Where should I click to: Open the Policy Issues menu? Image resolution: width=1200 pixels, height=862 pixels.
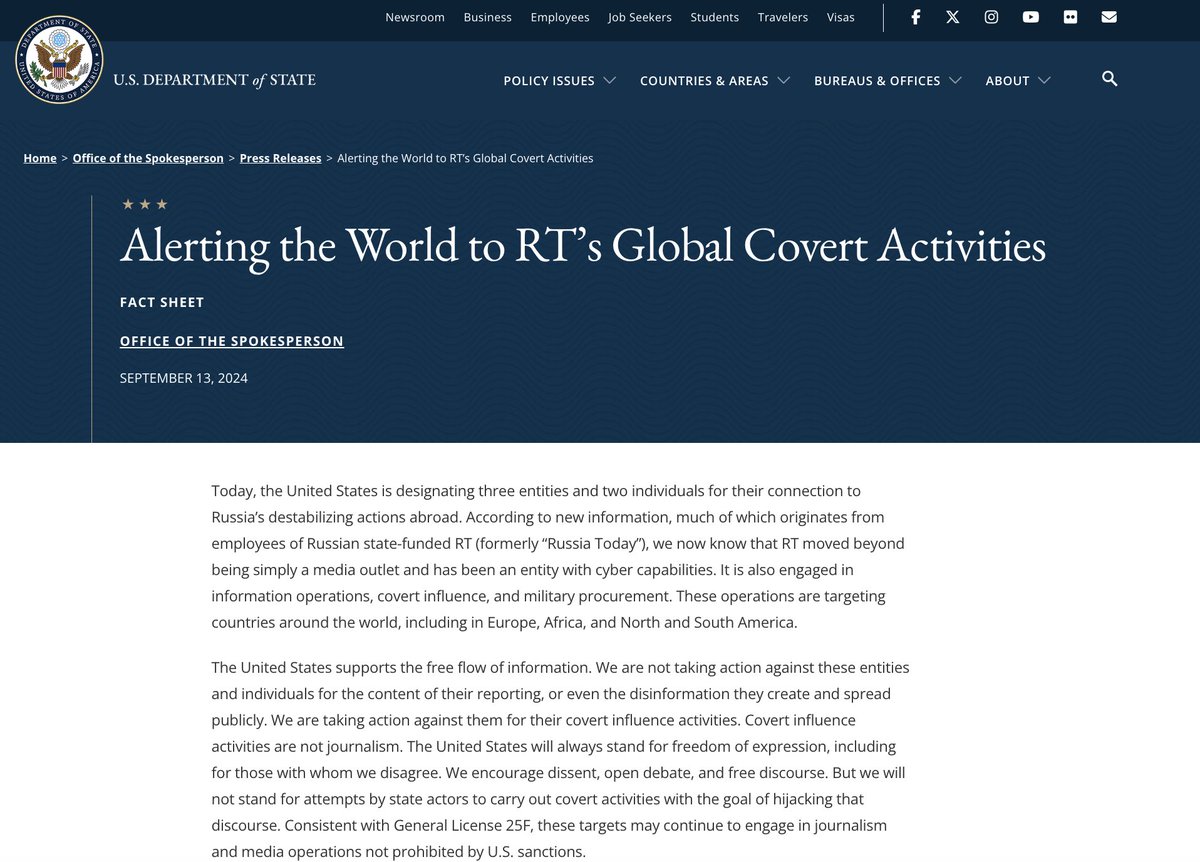pyautogui.click(x=549, y=80)
